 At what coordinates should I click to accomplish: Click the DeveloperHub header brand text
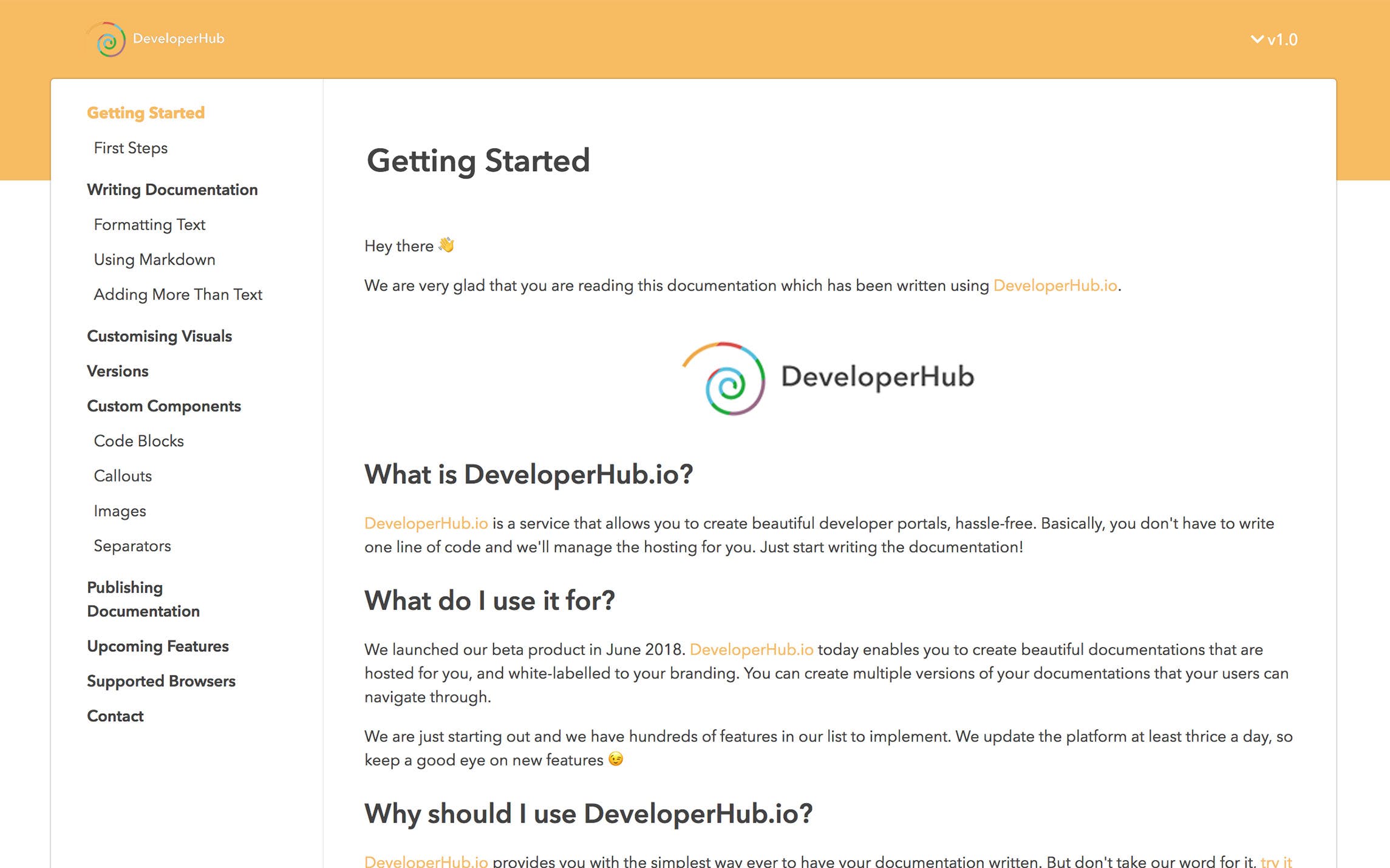(179, 39)
